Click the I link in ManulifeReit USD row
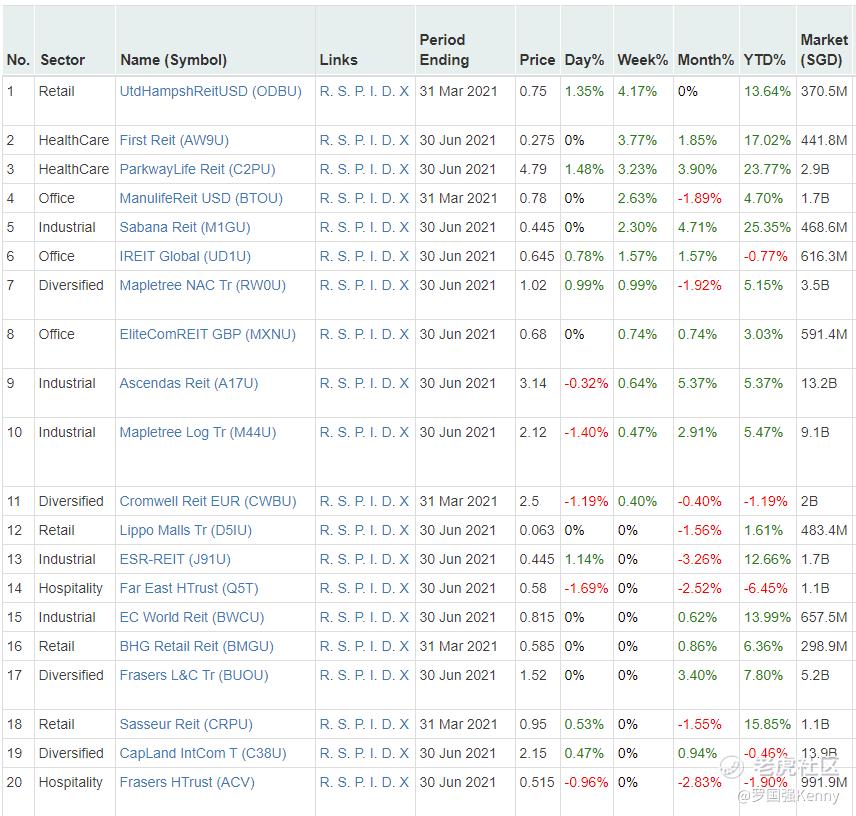The width and height of the screenshot is (856, 816). (373, 198)
